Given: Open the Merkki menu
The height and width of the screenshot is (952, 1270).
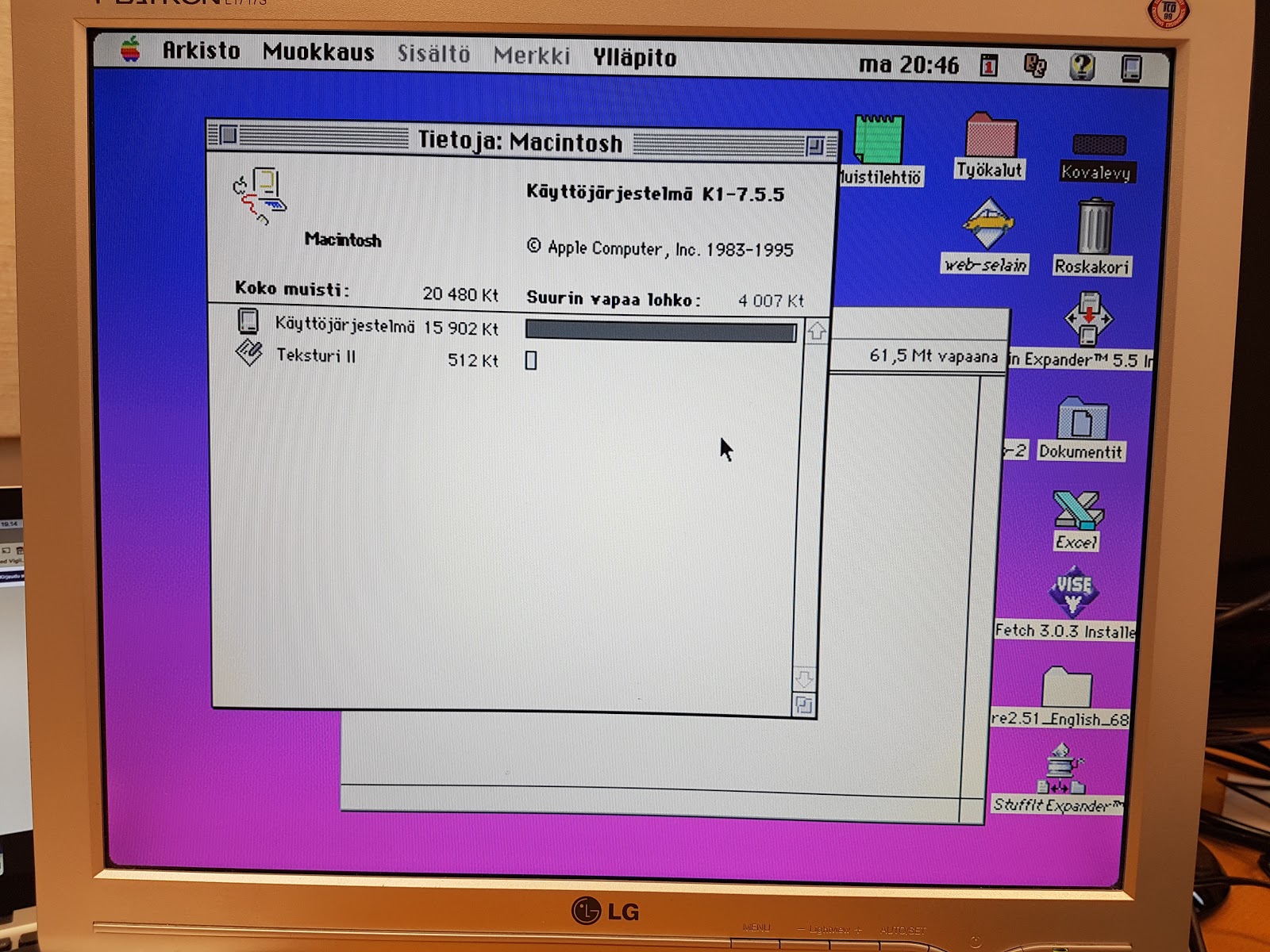Looking at the screenshot, I should click(532, 56).
